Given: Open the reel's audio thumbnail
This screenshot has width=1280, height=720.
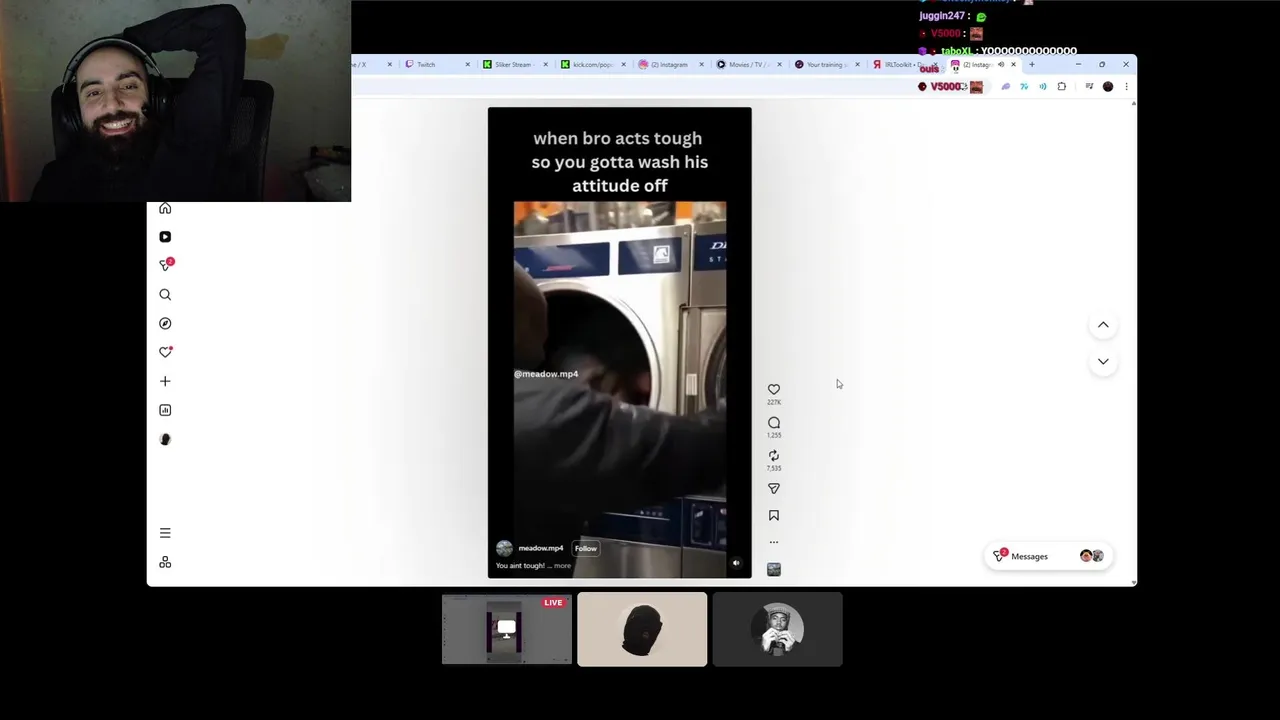Looking at the screenshot, I should click(x=774, y=569).
